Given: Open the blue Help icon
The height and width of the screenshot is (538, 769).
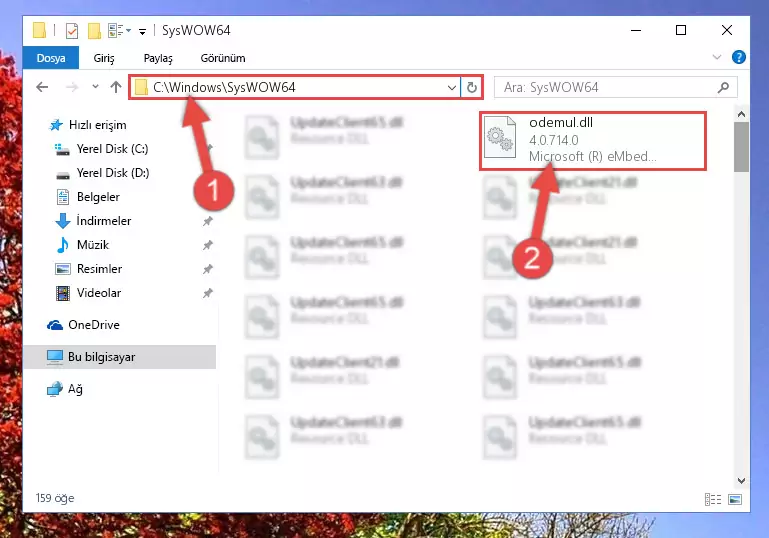Looking at the screenshot, I should tap(738, 57).
